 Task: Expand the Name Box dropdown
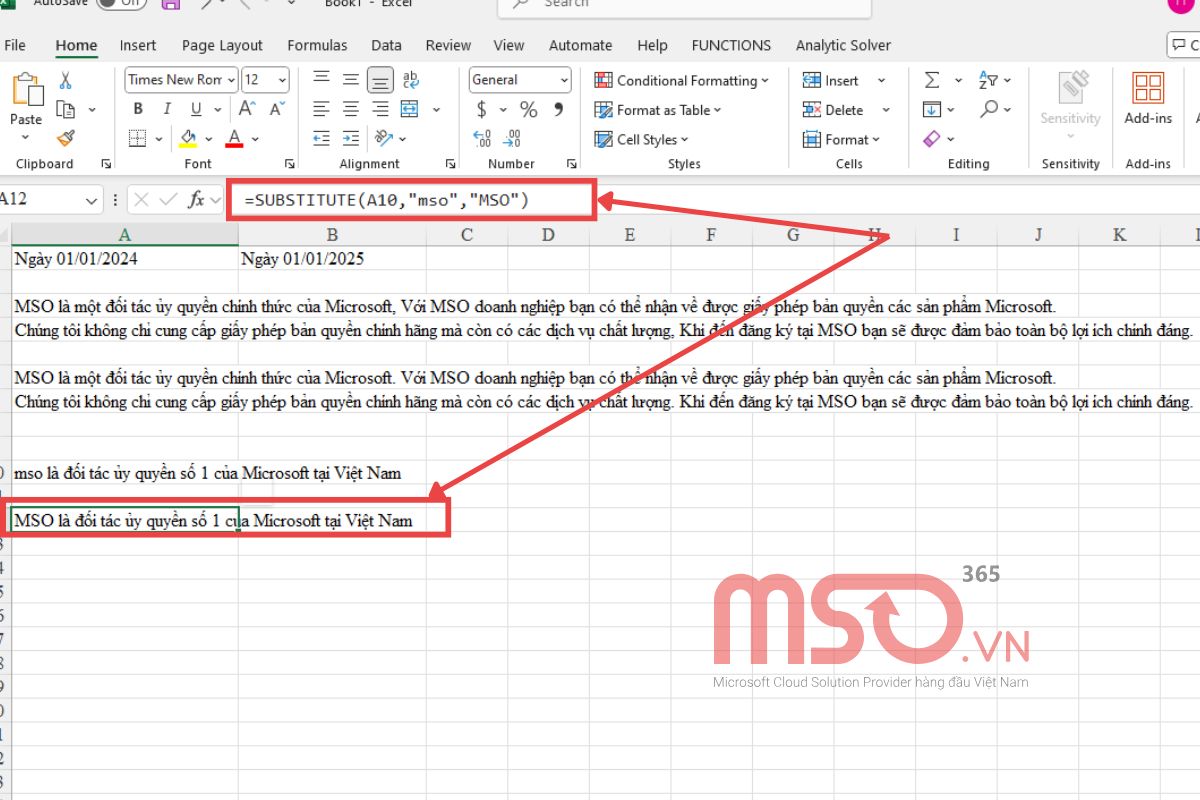click(x=92, y=199)
